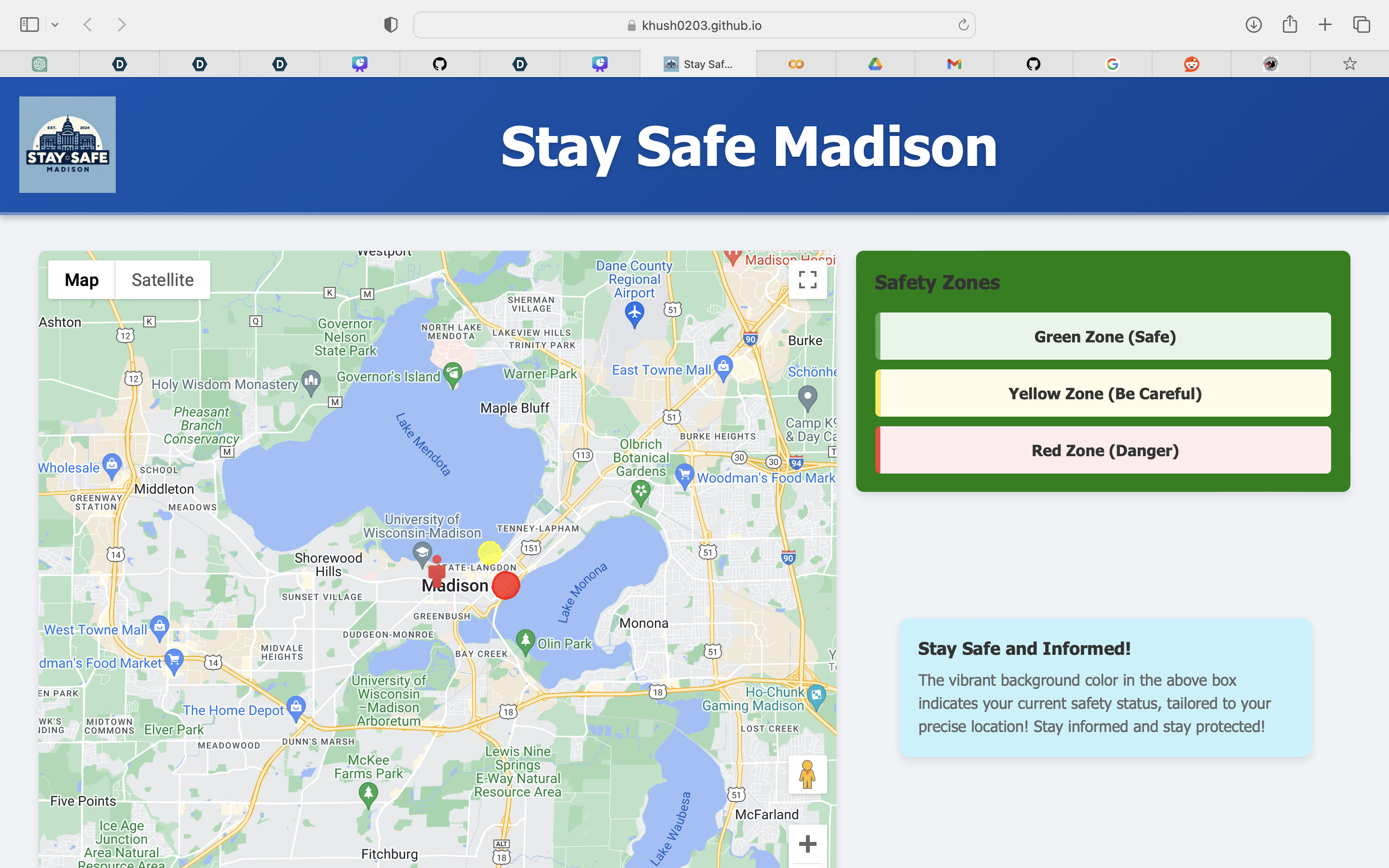Image resolution: width=1389 pixels, height=868 pixels.
Task: Toggle the browser privacy shield icon
Action: click(390, 25)
